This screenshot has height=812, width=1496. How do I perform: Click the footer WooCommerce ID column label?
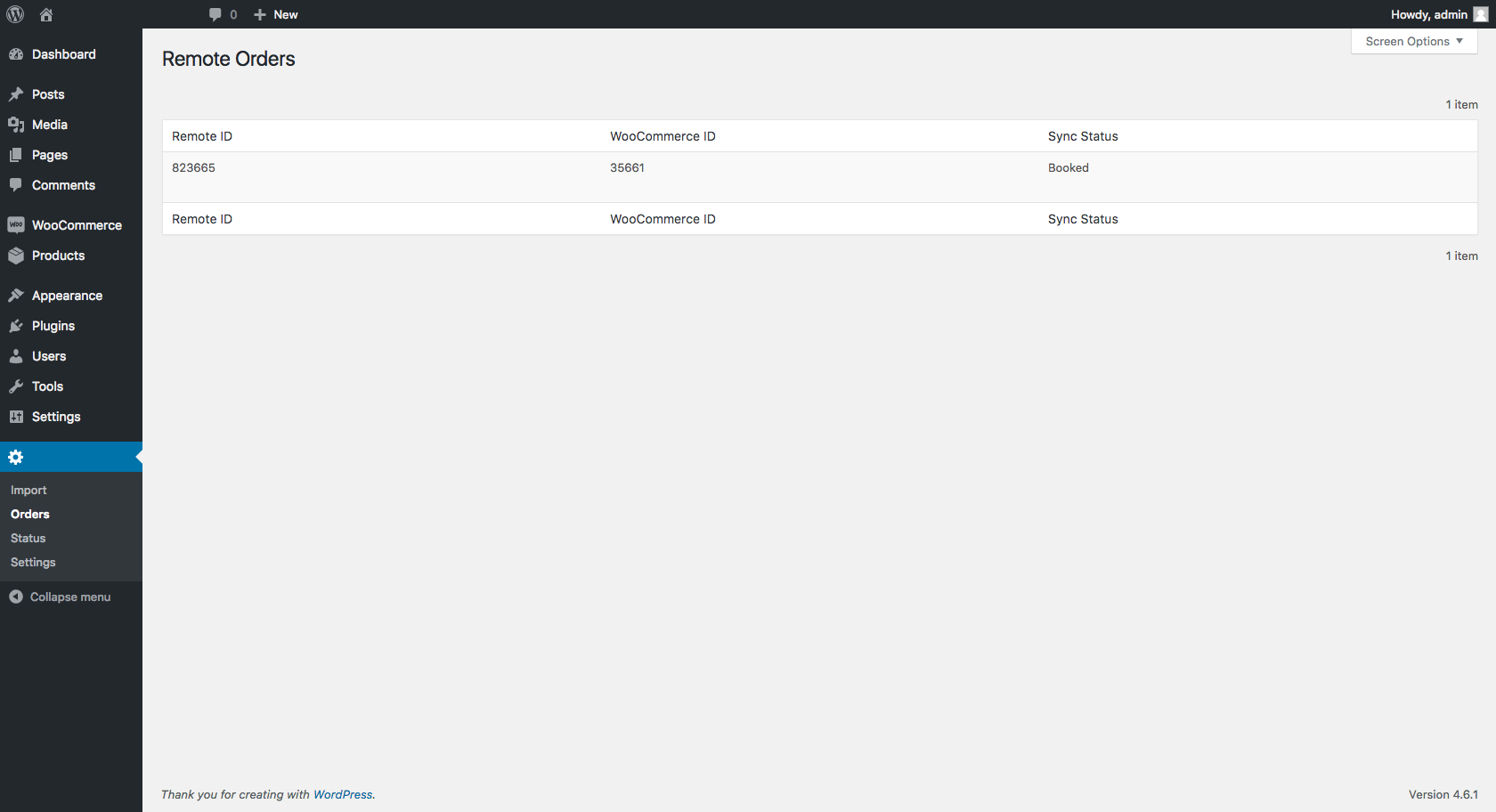tap(663, 219)
